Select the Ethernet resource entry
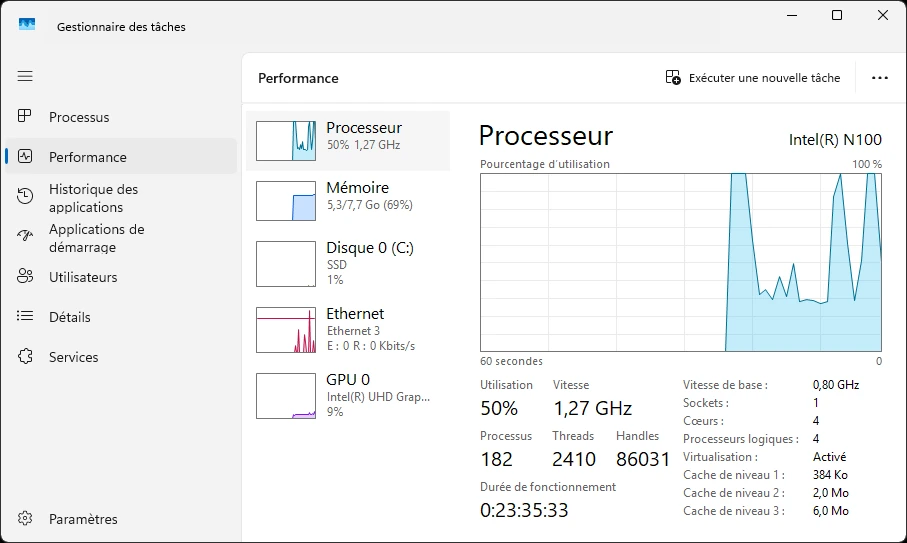907x543 pixels. coord(348,330)
